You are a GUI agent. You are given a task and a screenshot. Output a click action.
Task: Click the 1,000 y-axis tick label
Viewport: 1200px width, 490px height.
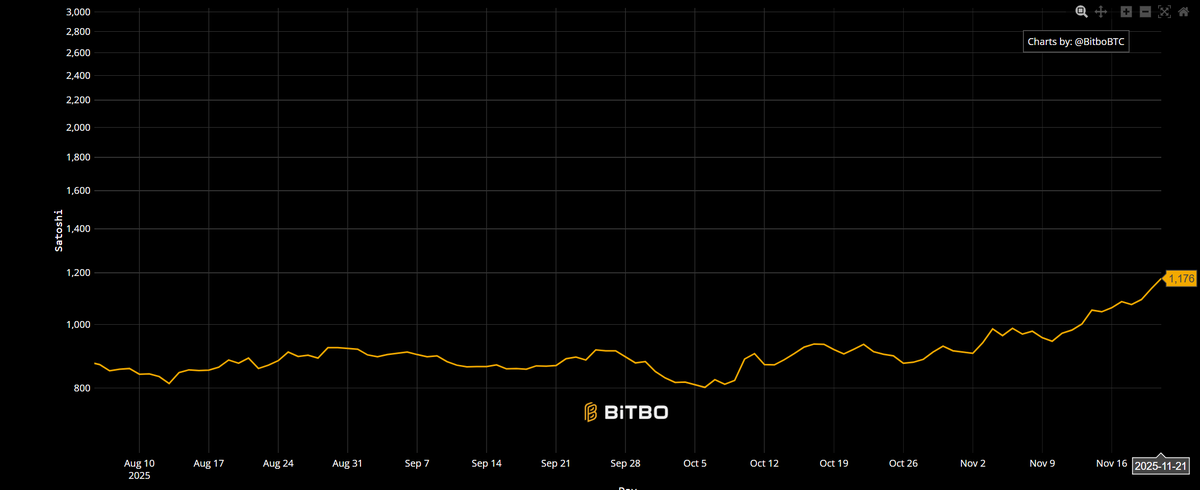click(78, 325)
